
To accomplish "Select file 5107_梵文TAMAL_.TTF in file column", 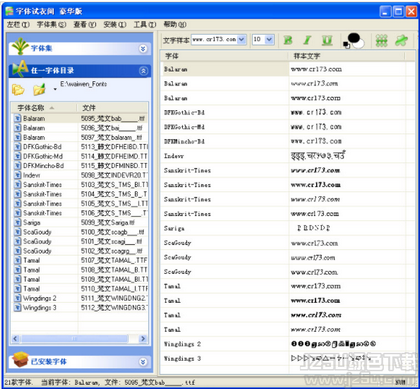I will click(x=114, y=260).
